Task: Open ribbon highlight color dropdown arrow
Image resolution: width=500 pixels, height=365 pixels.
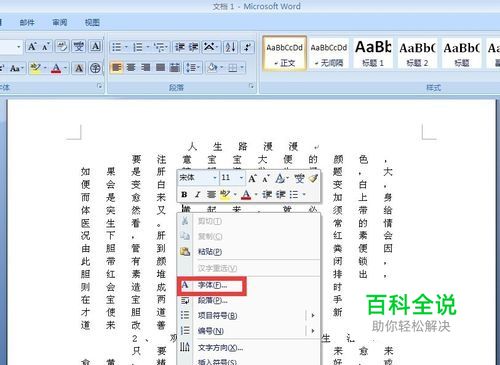Action: click(x=45, y=68)
